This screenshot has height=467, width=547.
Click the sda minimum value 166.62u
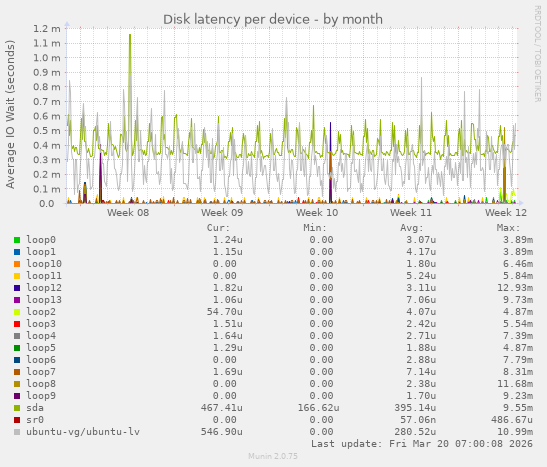tap(318, 408)
